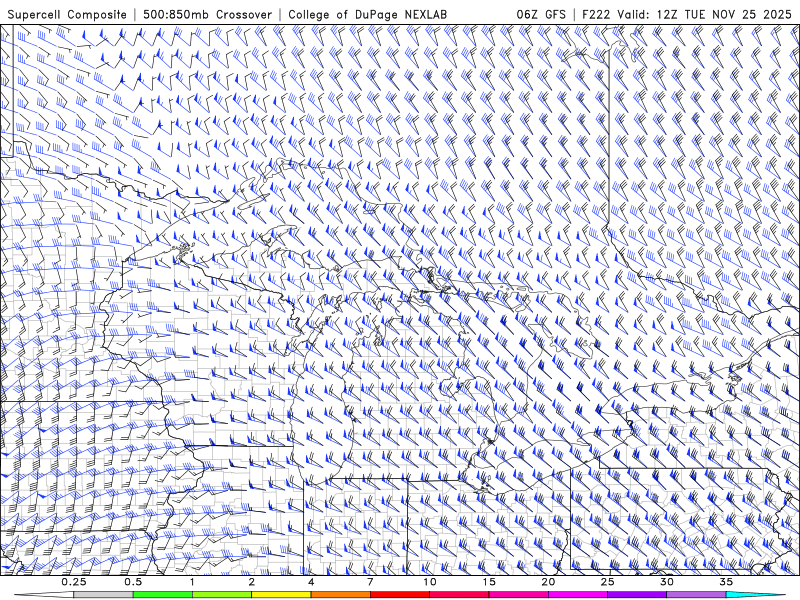Click the gray 0.25–0.5 color bar segment
Image resolution: width=800 pixels, height=600 pixels.
103,595
